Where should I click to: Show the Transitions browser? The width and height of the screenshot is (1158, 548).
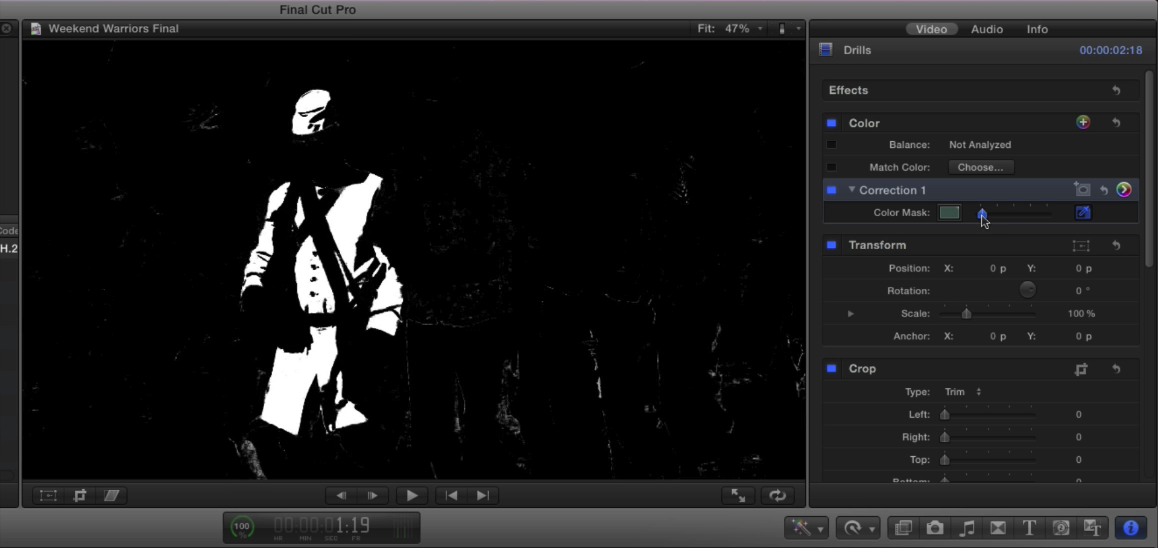click(x=998, y=528)
